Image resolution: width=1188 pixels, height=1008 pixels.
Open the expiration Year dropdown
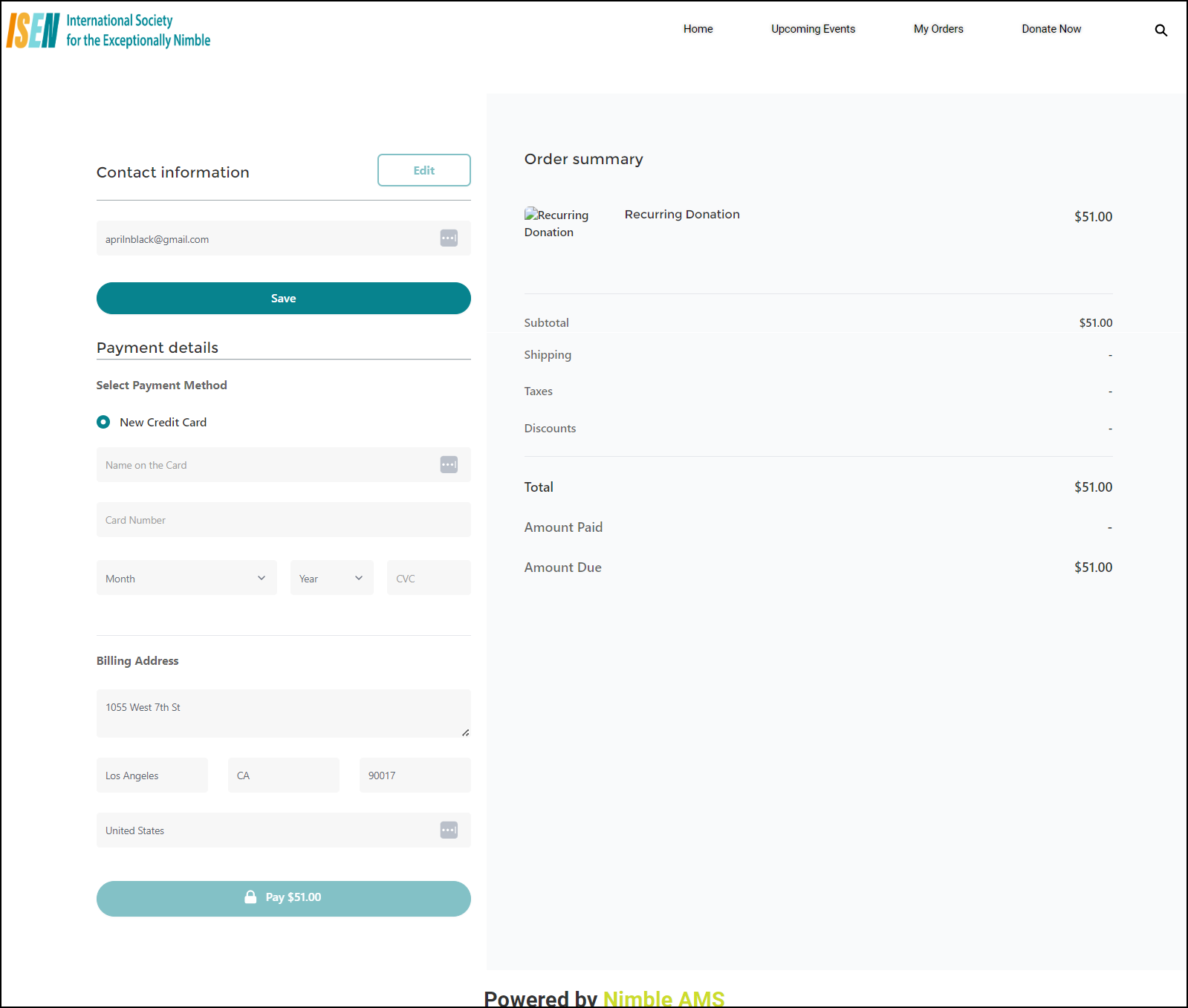[x=331, y=578]
